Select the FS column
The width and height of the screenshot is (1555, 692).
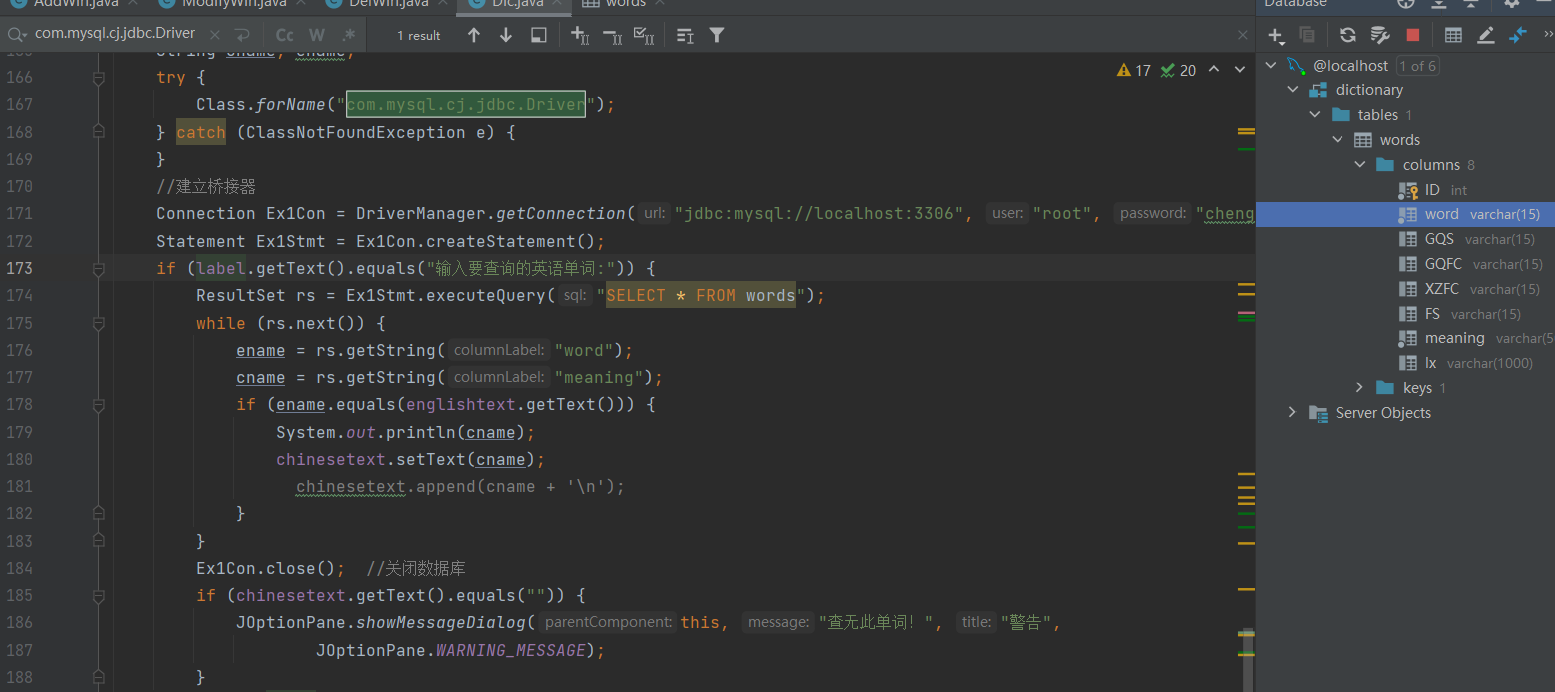click(1405, 314)
